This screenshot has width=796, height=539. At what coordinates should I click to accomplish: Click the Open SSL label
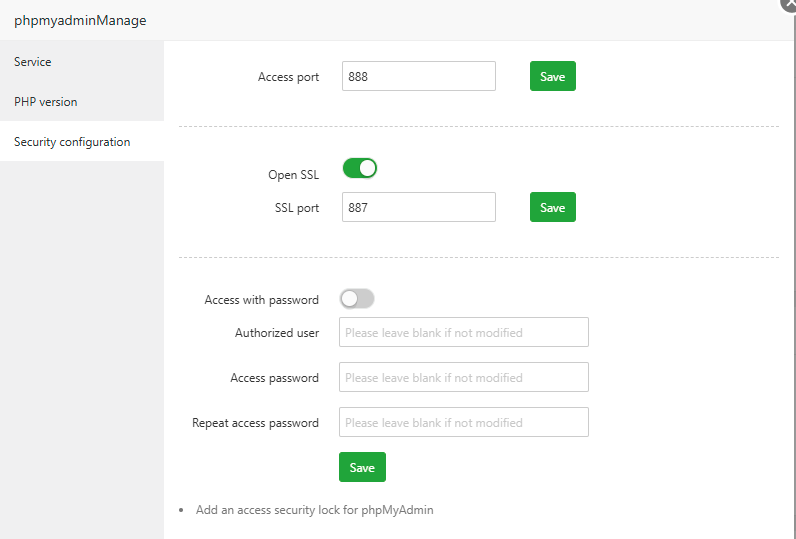[293, 175]
